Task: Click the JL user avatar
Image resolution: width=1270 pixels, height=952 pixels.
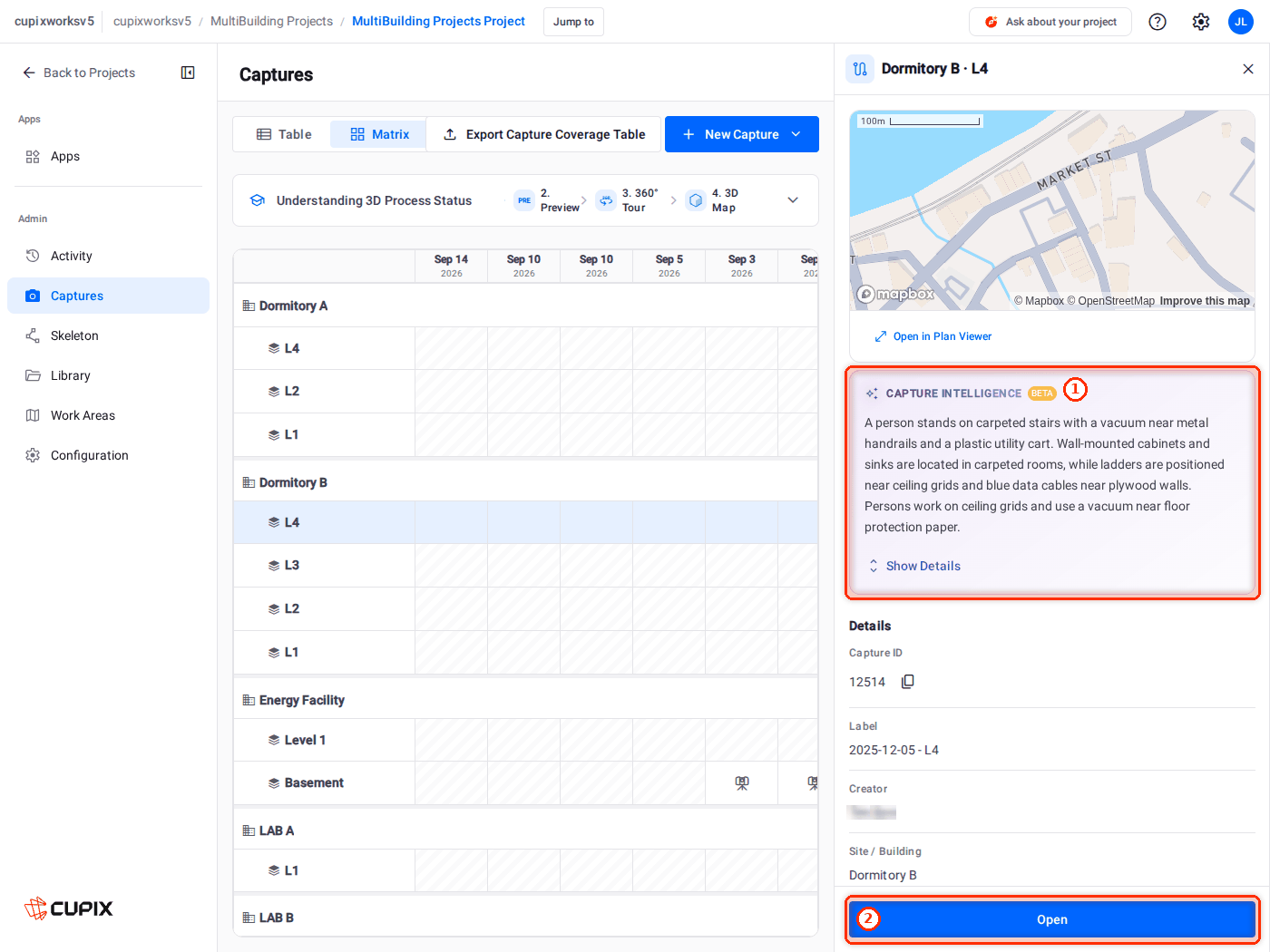Action: [x=1241, y=22]
